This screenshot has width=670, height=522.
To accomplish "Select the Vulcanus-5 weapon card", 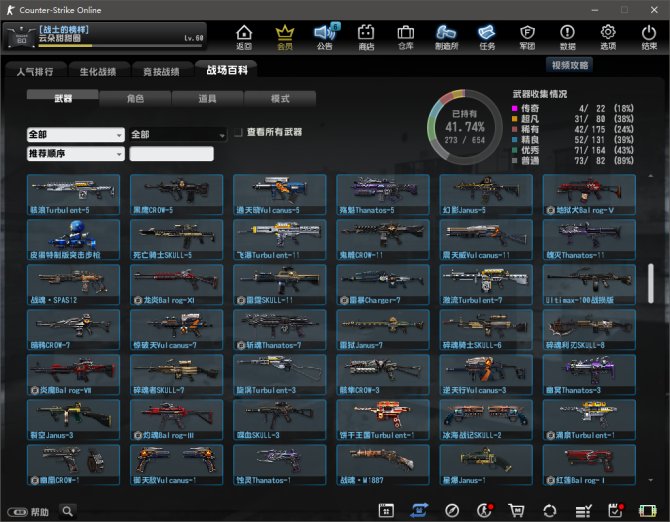I will coord(279,194).
